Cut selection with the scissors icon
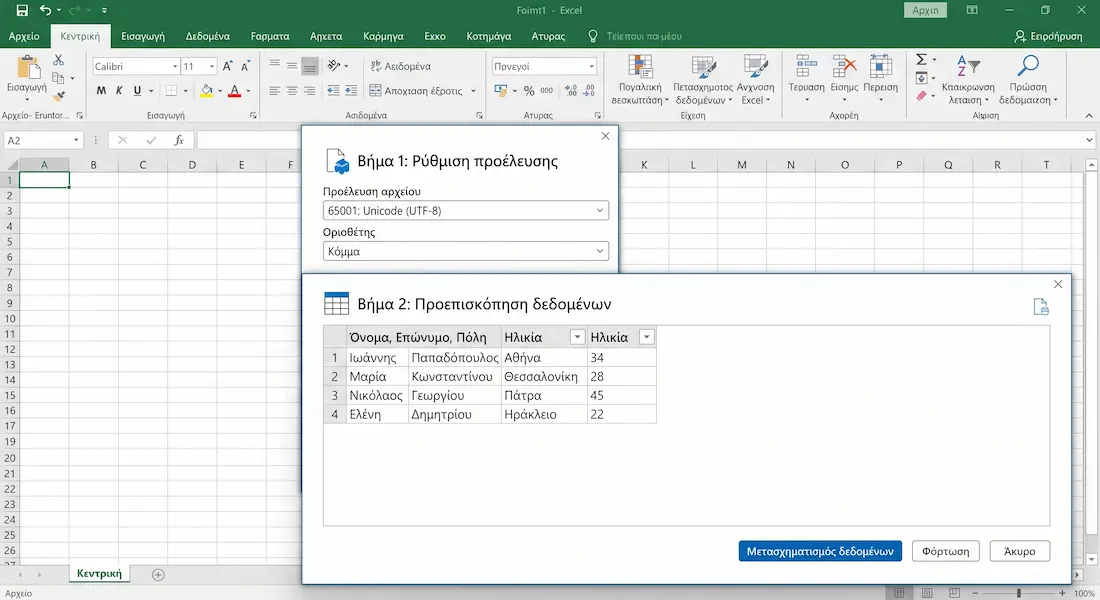 pyautogui.click(x=58, y=60)
